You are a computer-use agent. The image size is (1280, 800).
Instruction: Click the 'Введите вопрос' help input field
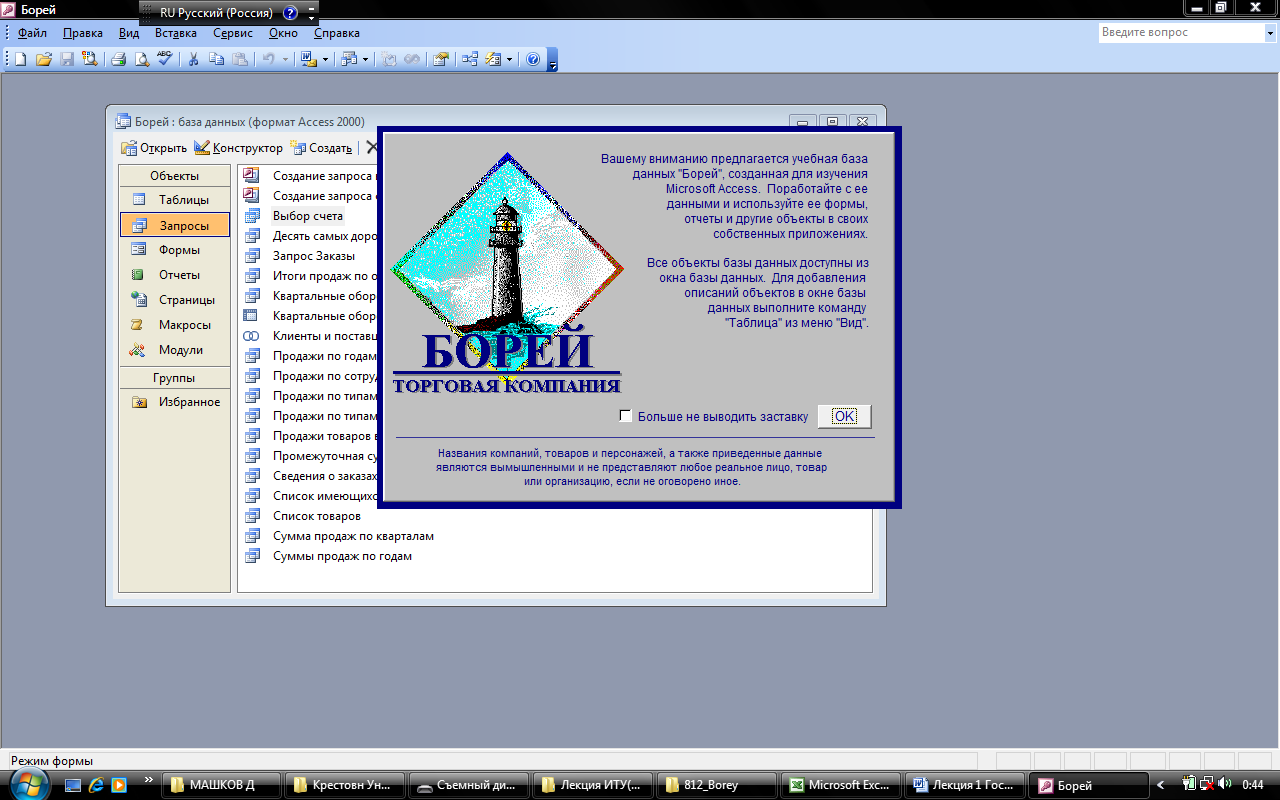(x=1180, y=32)
